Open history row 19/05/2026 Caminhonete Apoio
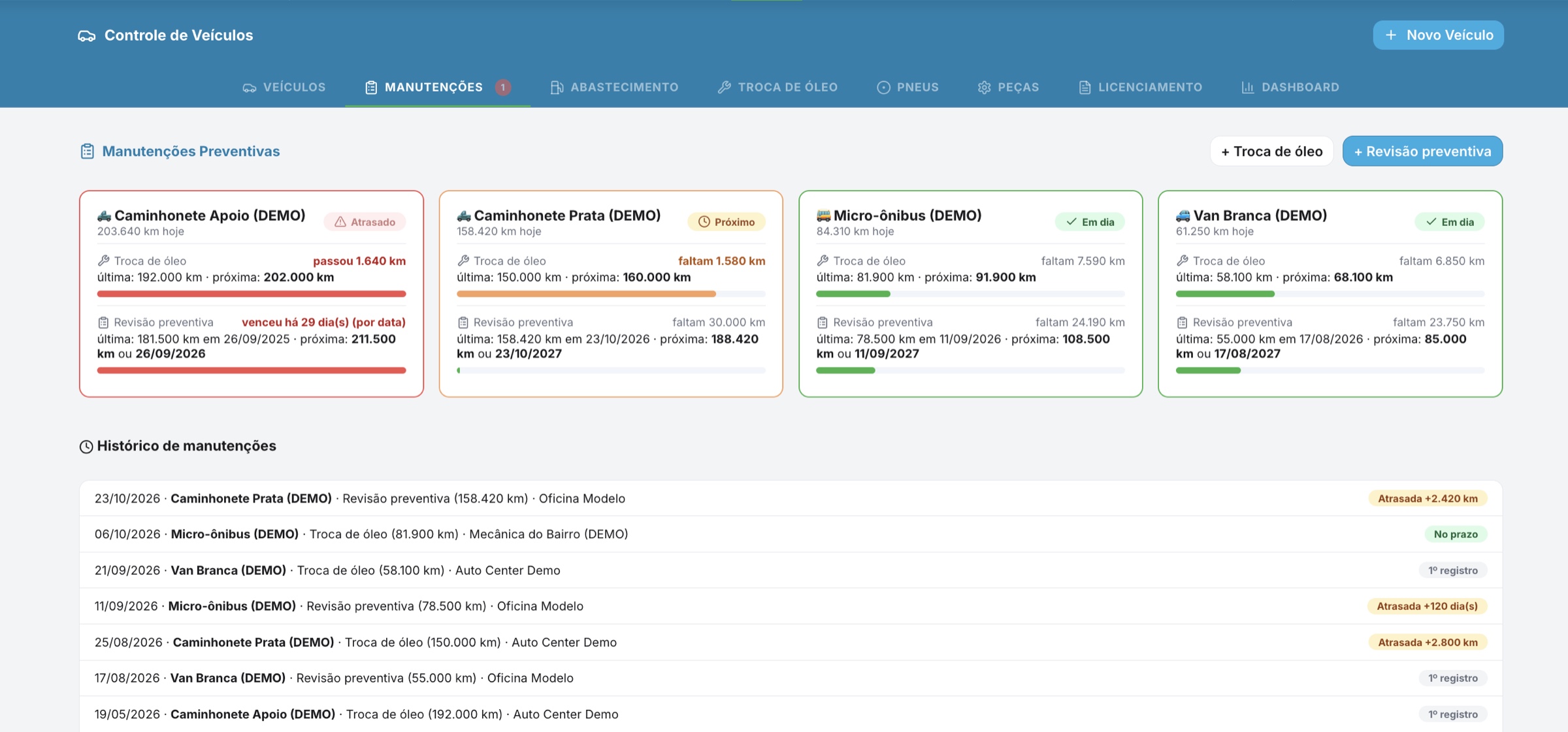This screenshot has width=1568, height=732. pos(791,714)
